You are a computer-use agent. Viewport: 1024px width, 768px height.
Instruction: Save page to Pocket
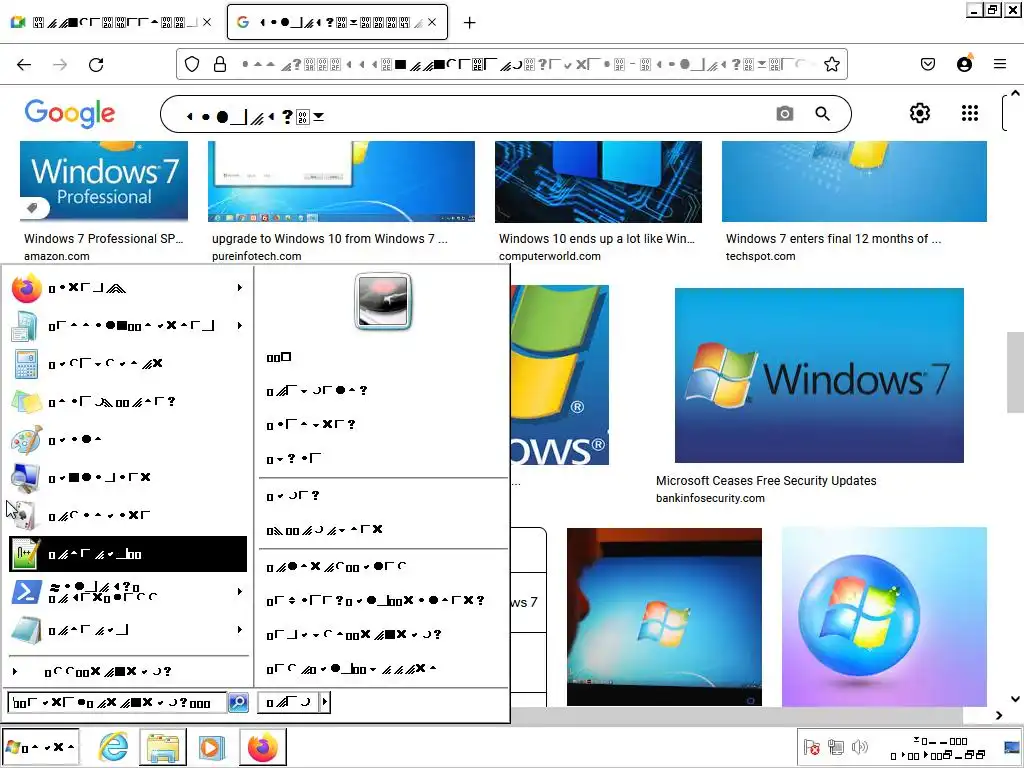[x=928, y=64]
